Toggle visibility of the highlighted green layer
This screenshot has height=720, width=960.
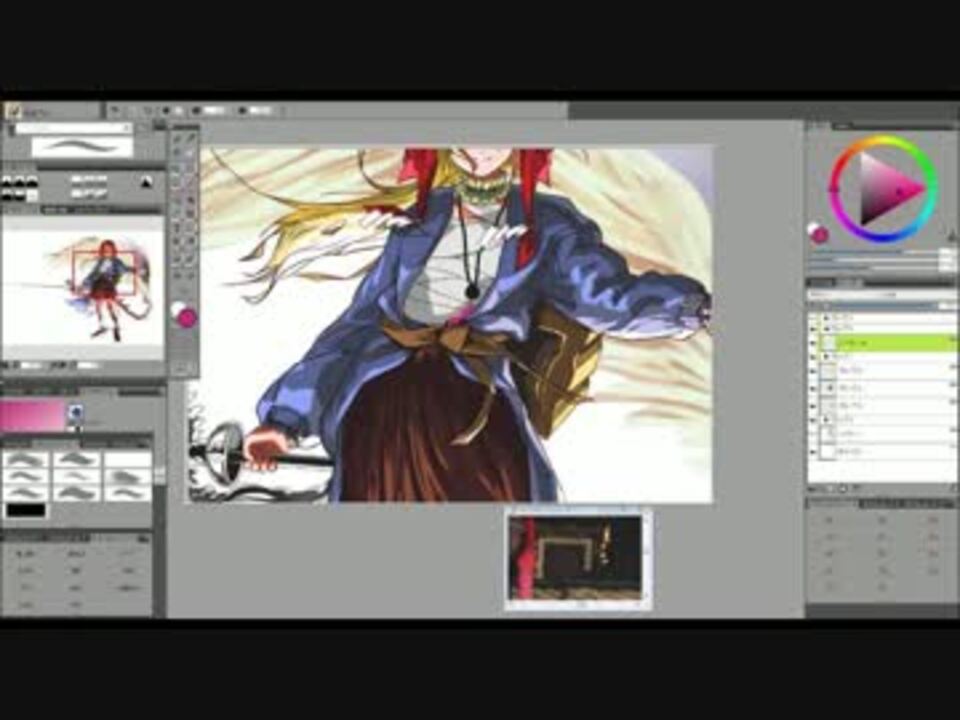[813, 343]
